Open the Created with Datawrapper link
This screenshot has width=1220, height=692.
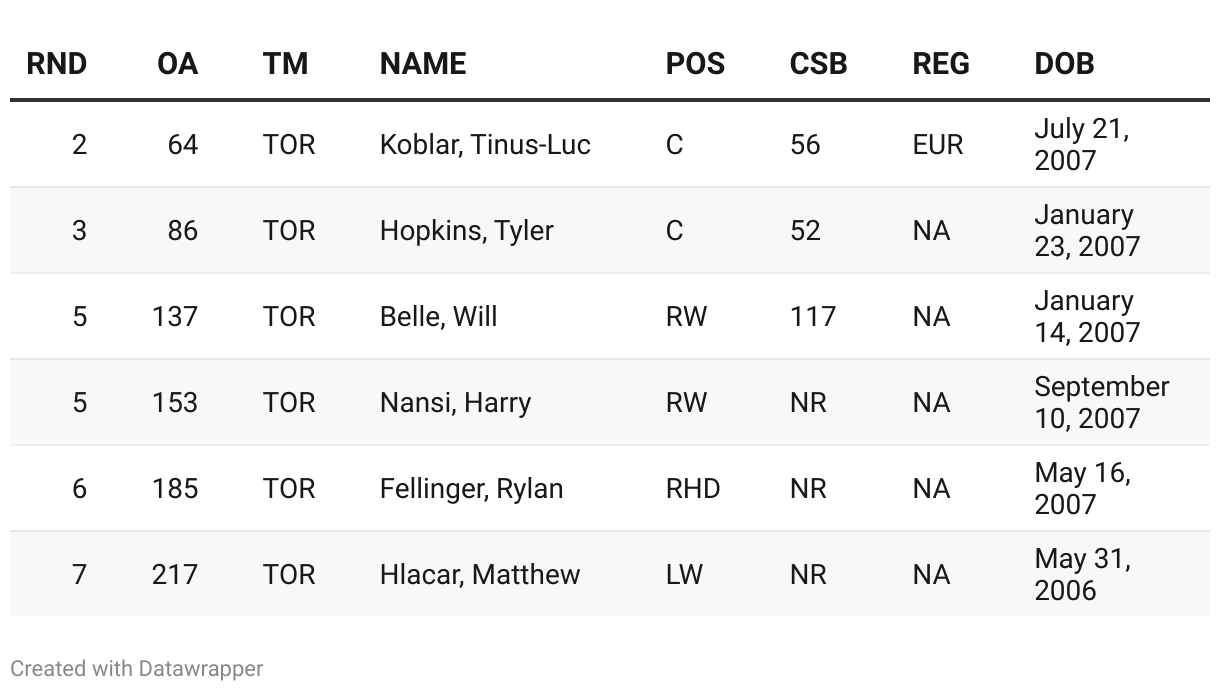137,668
